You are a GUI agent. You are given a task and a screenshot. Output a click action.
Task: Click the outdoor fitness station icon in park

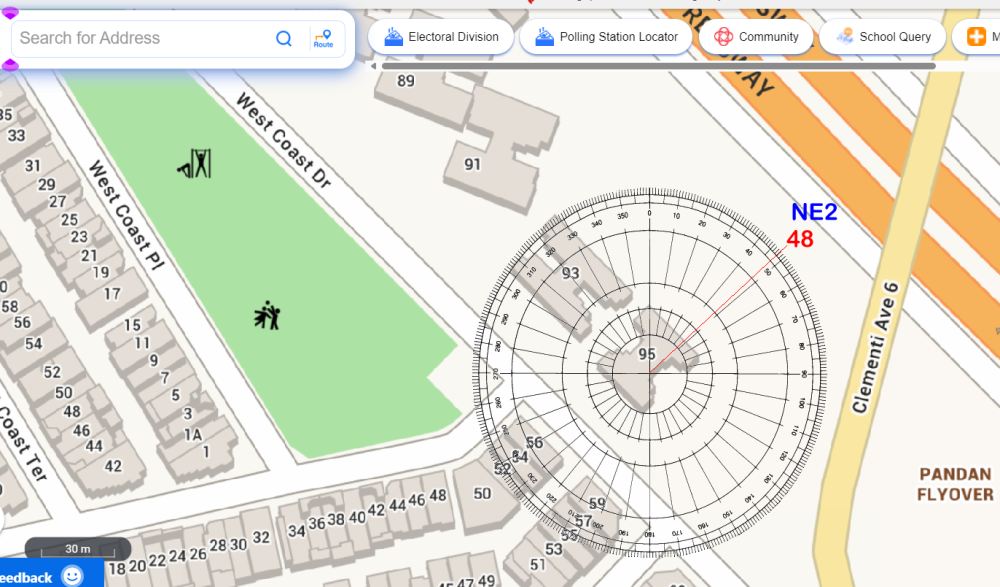click(x=195, y=164)
